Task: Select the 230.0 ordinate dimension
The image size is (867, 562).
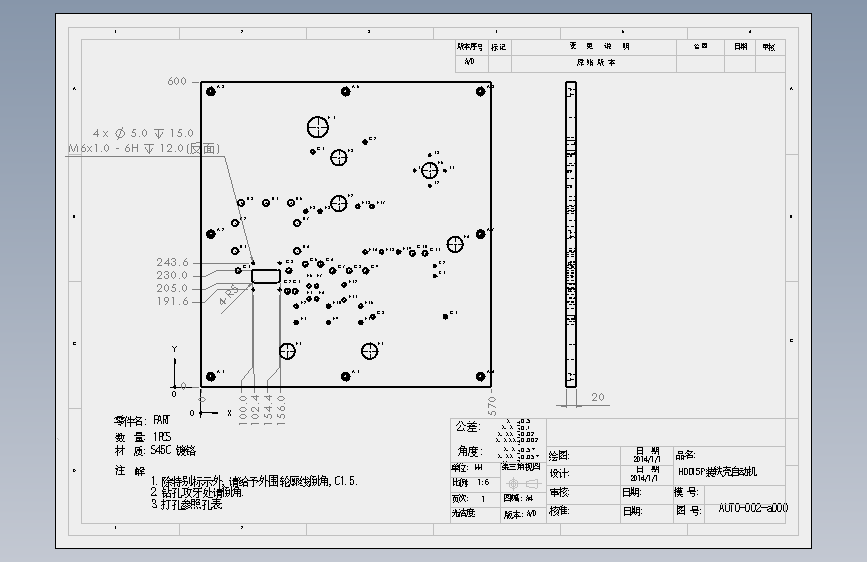Action: pos(172,275)
